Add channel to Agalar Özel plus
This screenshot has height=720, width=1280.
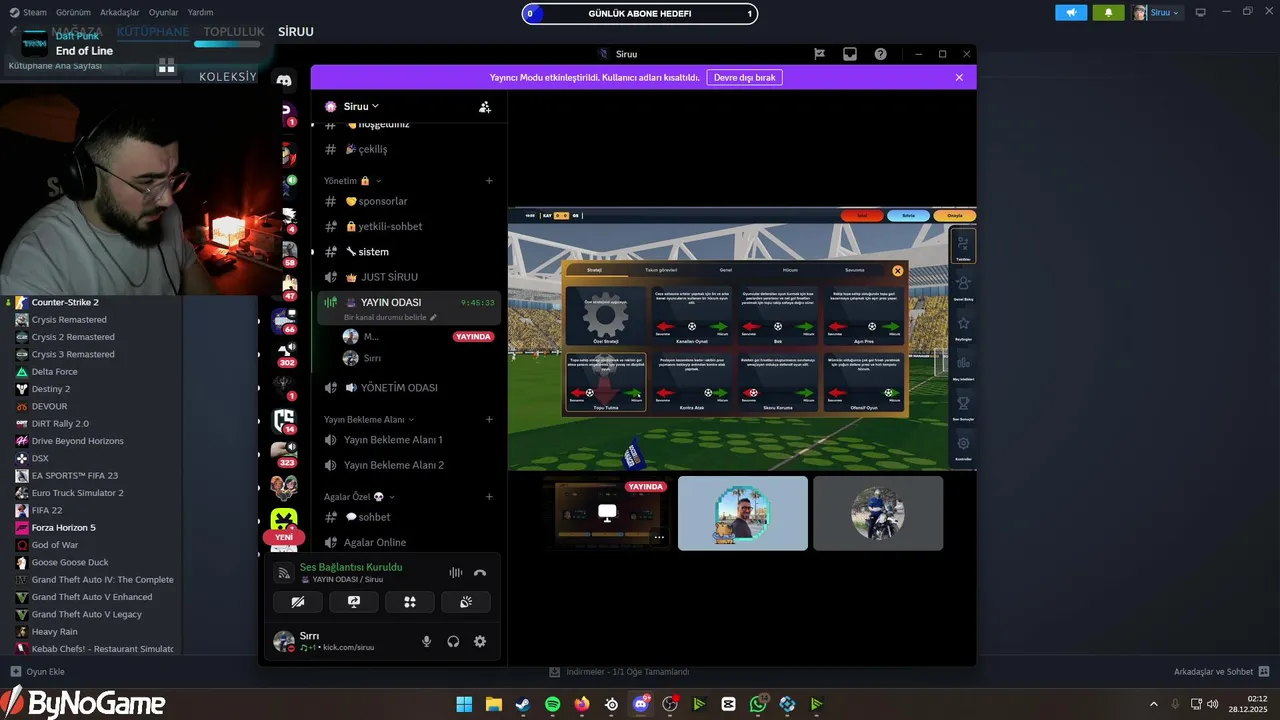pyautogui.click(x=489, y=497)
